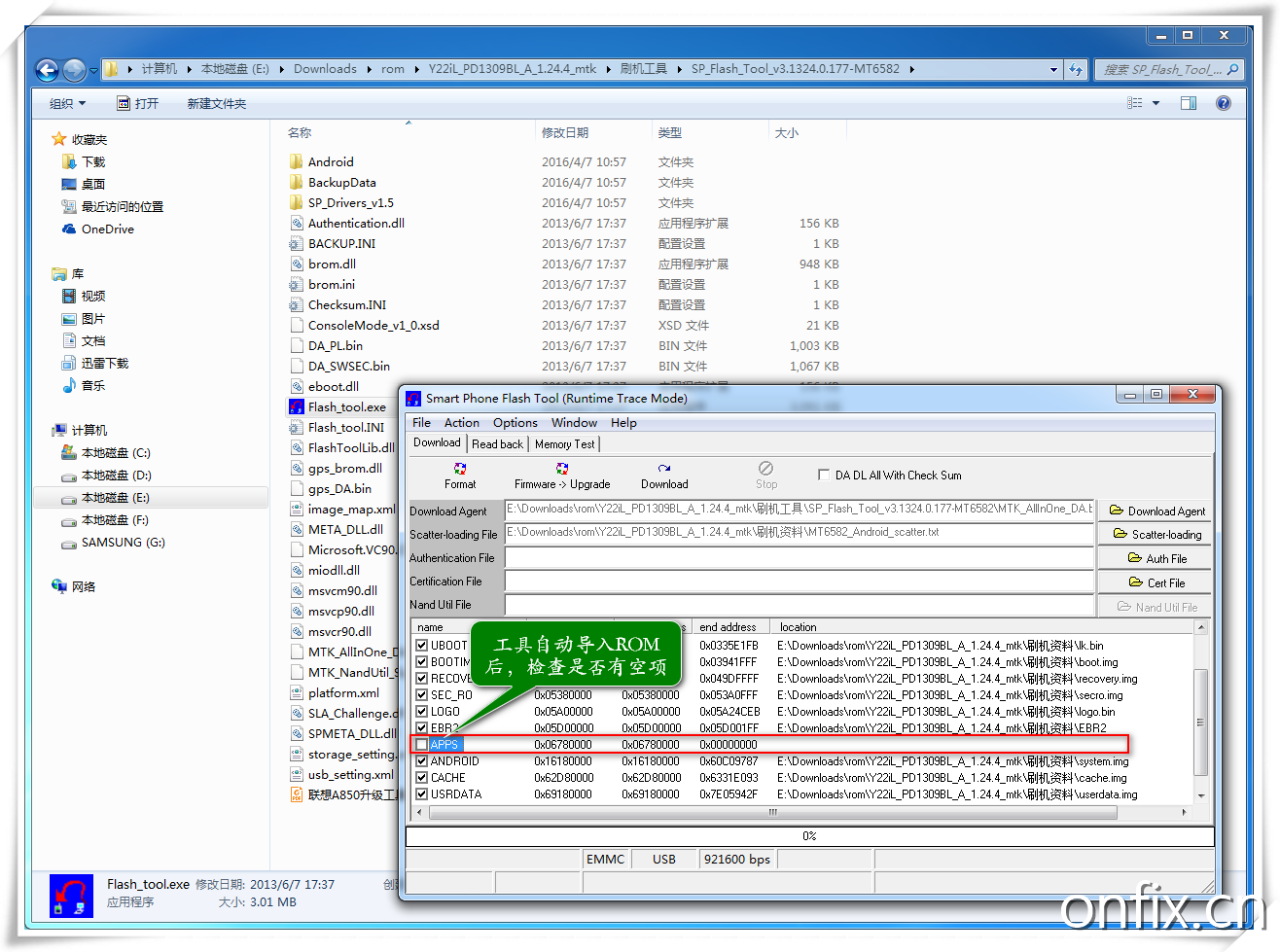
Task: Toggle the preview pane icon in Explorer
Action: pos(1189,103)
